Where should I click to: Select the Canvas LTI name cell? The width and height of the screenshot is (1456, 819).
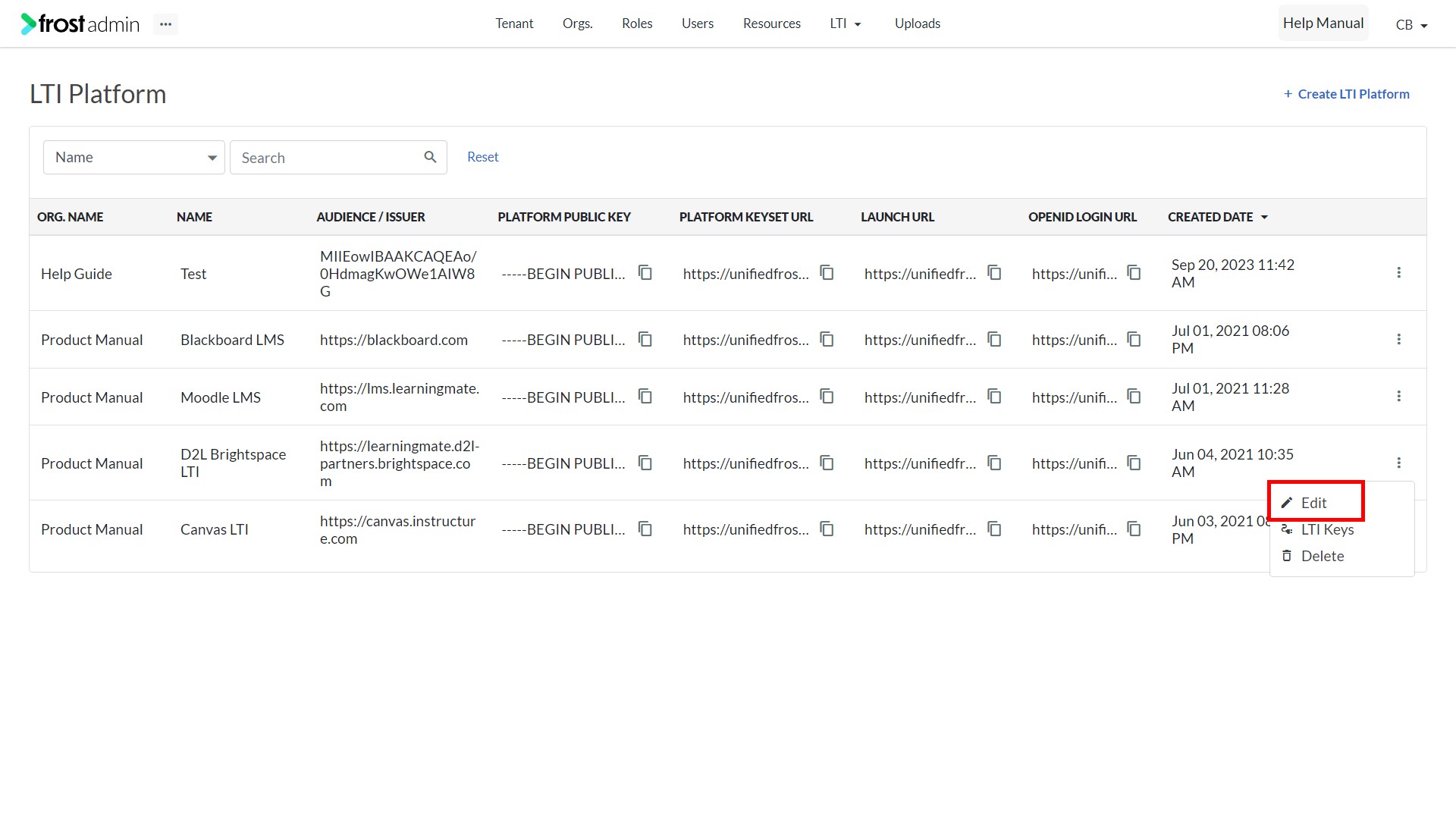point(214,529)
